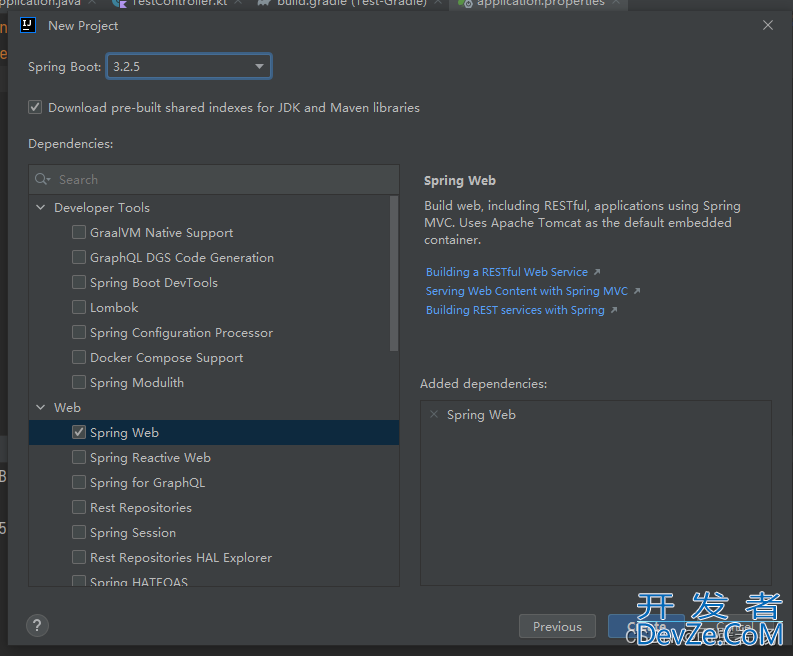793x656 pixels.
Task: Click arrow icon next to Serving Web Content link
Action: pos(637,291)
